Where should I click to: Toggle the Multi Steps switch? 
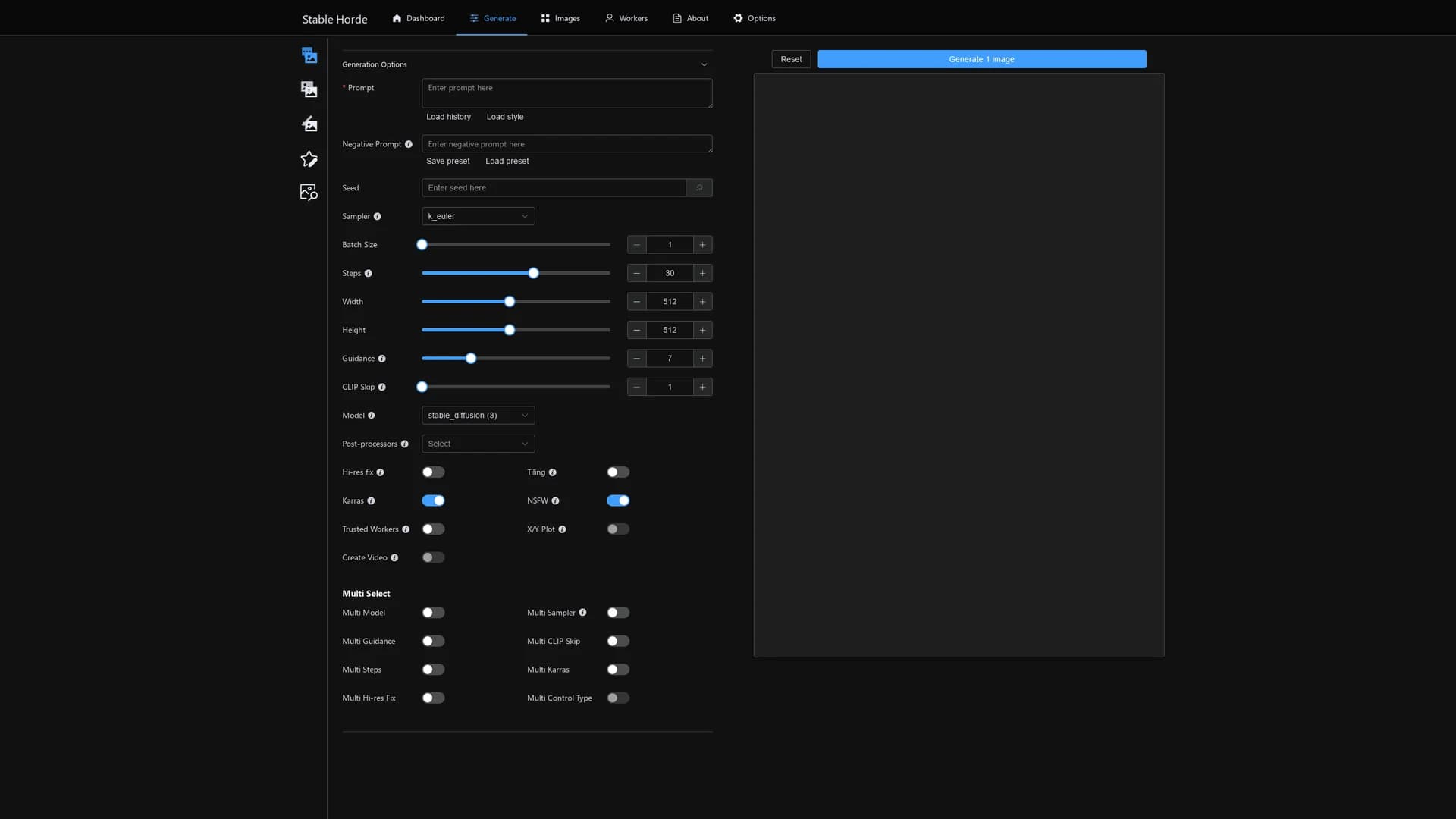433,670
